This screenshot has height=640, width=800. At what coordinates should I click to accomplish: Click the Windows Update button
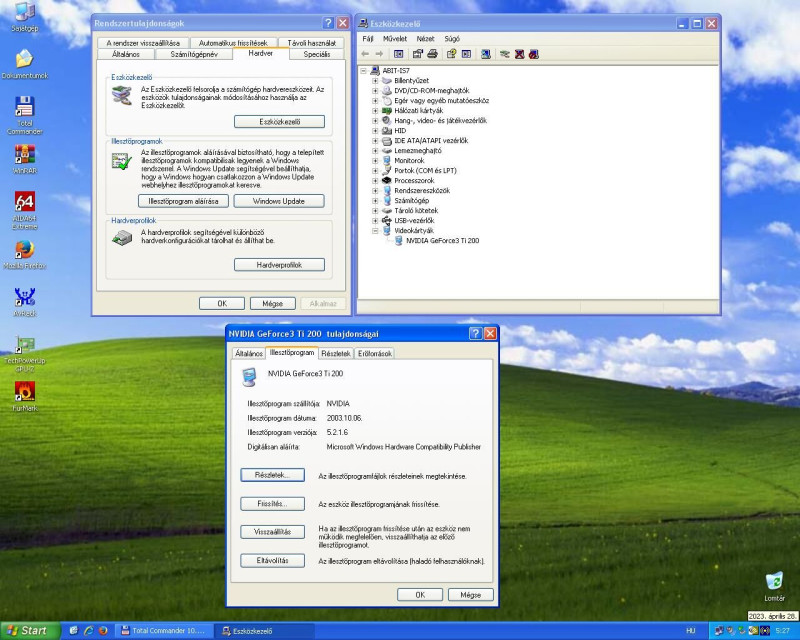(x=279, y=201)
